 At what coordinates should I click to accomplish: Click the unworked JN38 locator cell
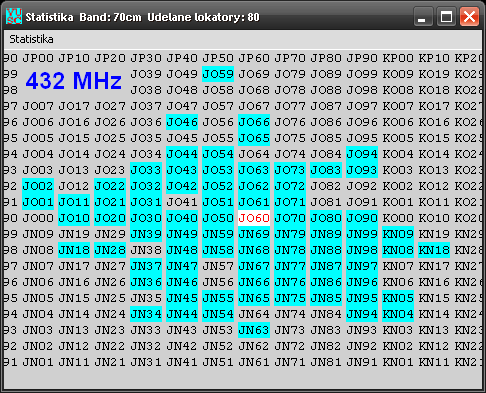pyautogui.click(x=146, y=250)
